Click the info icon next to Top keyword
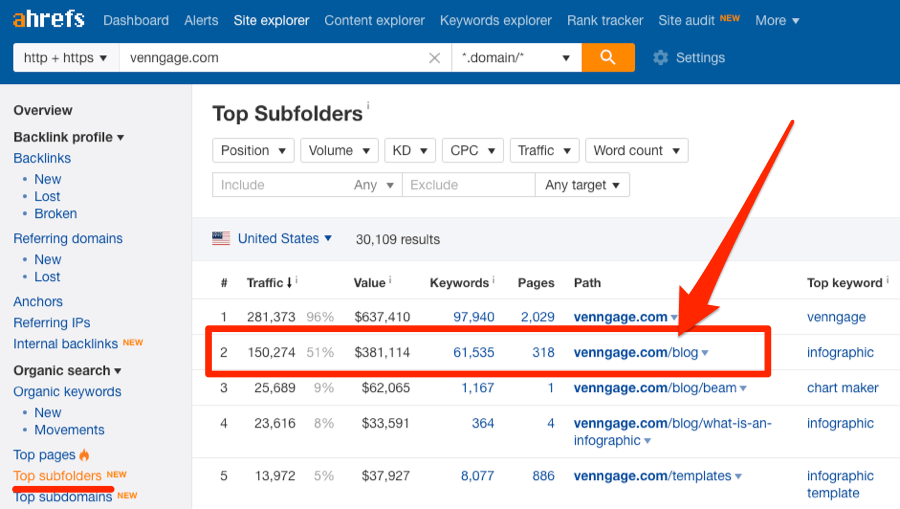Image resolution: width=900 pixels, height=509 pixels. coord(887,279)
